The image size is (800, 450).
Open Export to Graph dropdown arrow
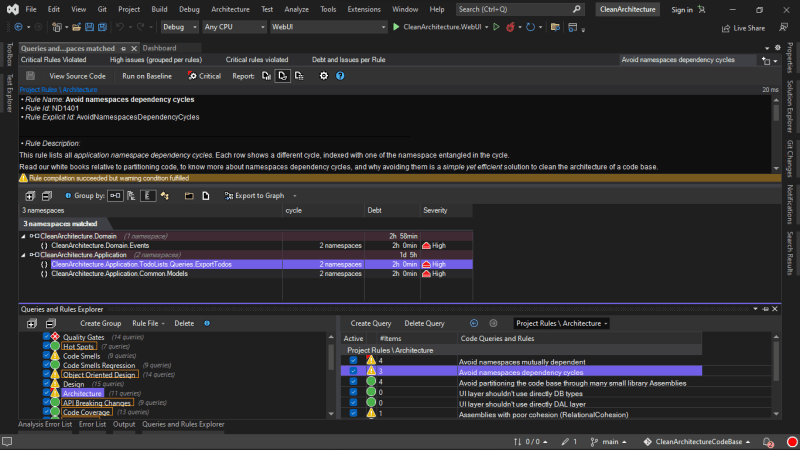[x=294, y=196]
